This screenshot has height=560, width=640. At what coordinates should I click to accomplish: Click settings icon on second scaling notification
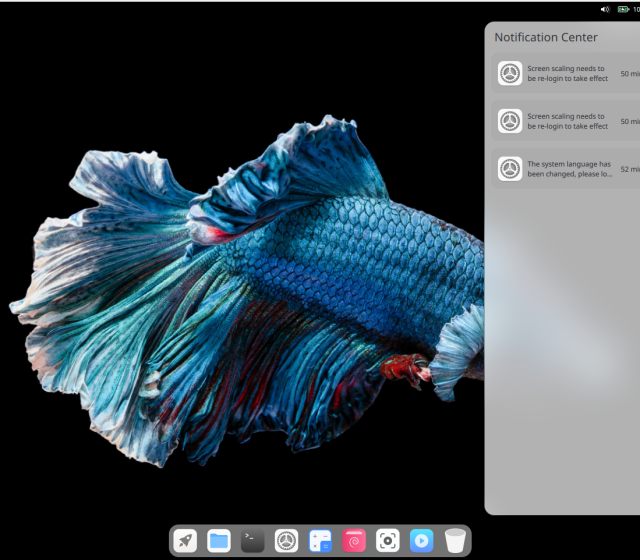pos(510,121)
